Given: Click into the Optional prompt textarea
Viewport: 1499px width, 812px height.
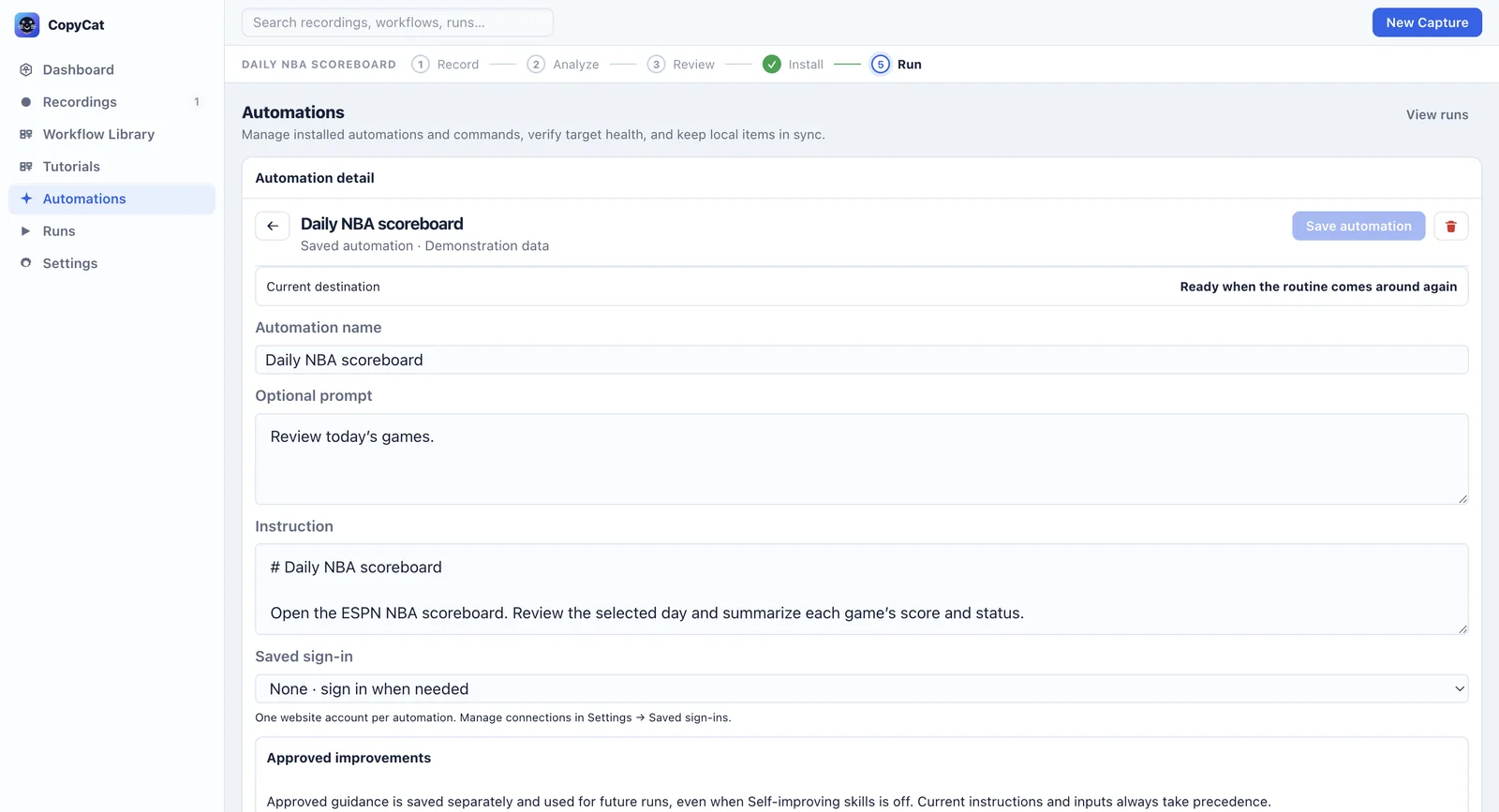Looking at the screenshot, I should [861, 459].
